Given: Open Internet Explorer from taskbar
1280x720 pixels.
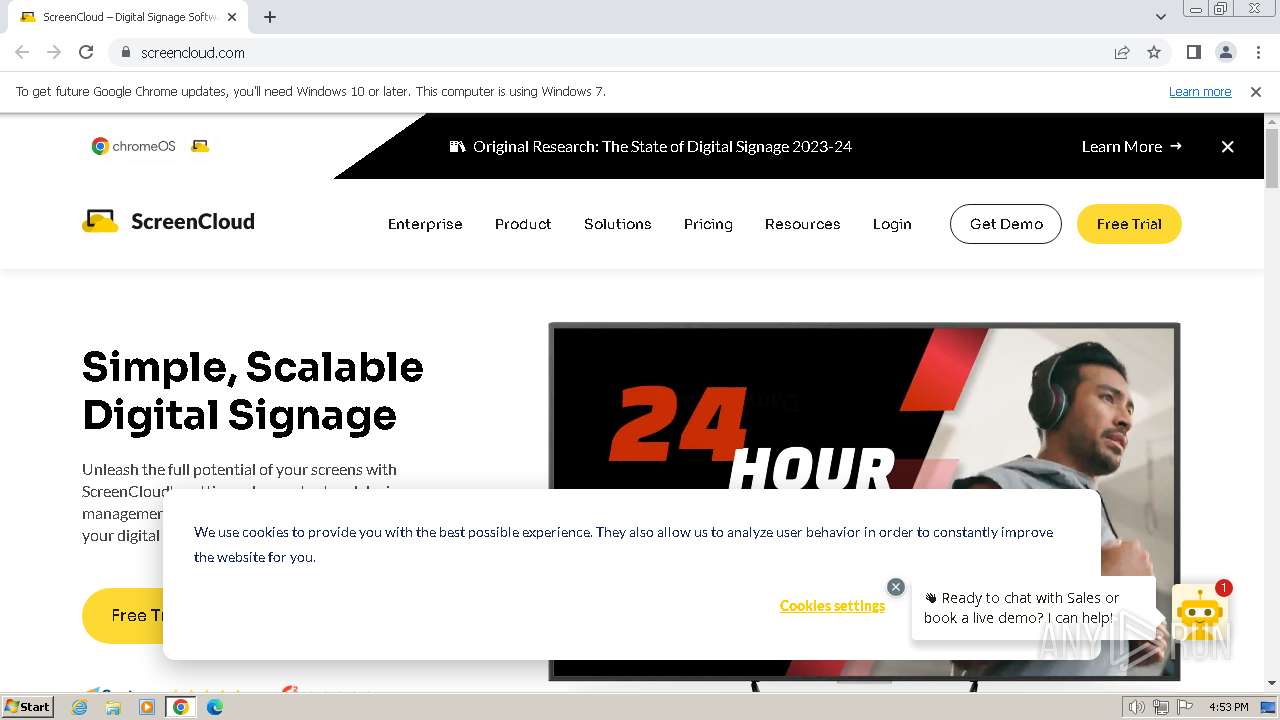Looking at the screenshot, I should pos(80,707).
